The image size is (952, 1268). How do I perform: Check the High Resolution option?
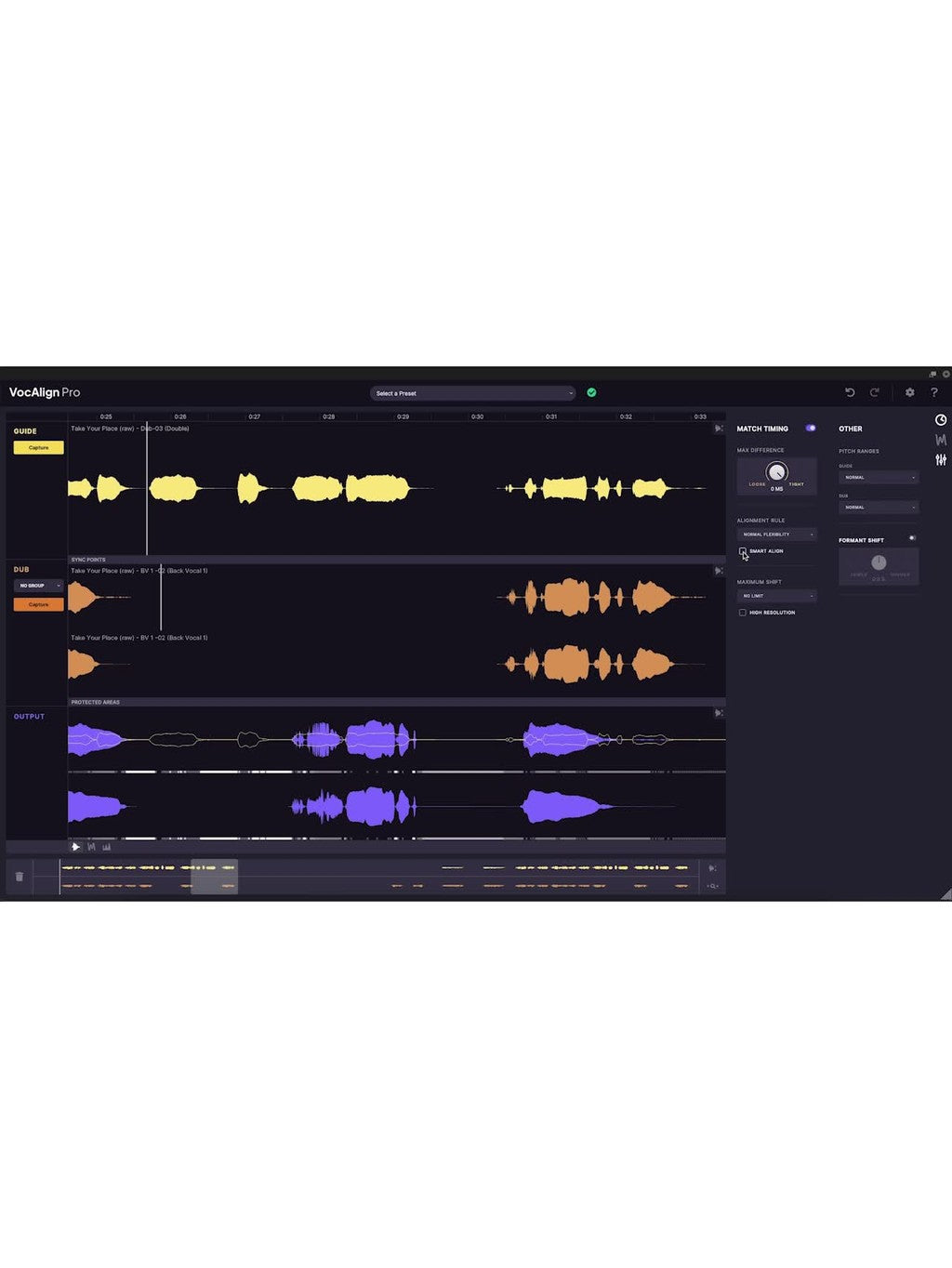point(743,613)
